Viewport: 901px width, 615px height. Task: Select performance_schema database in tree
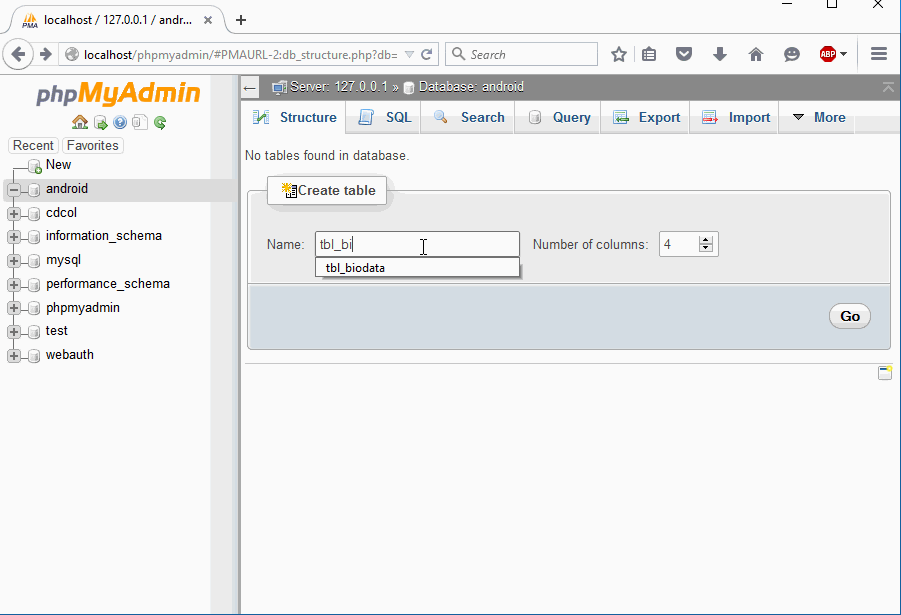pyautogui.click(x=107, y=285)
